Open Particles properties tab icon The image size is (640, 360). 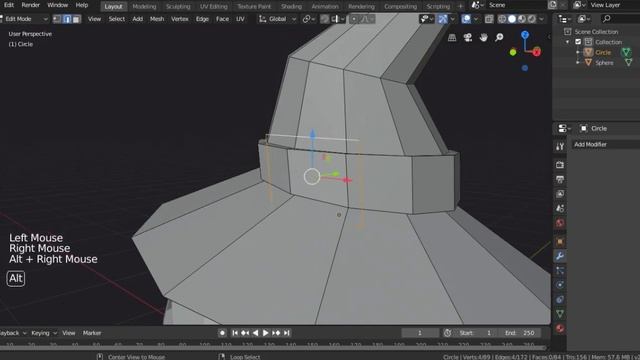pos(560,270)
